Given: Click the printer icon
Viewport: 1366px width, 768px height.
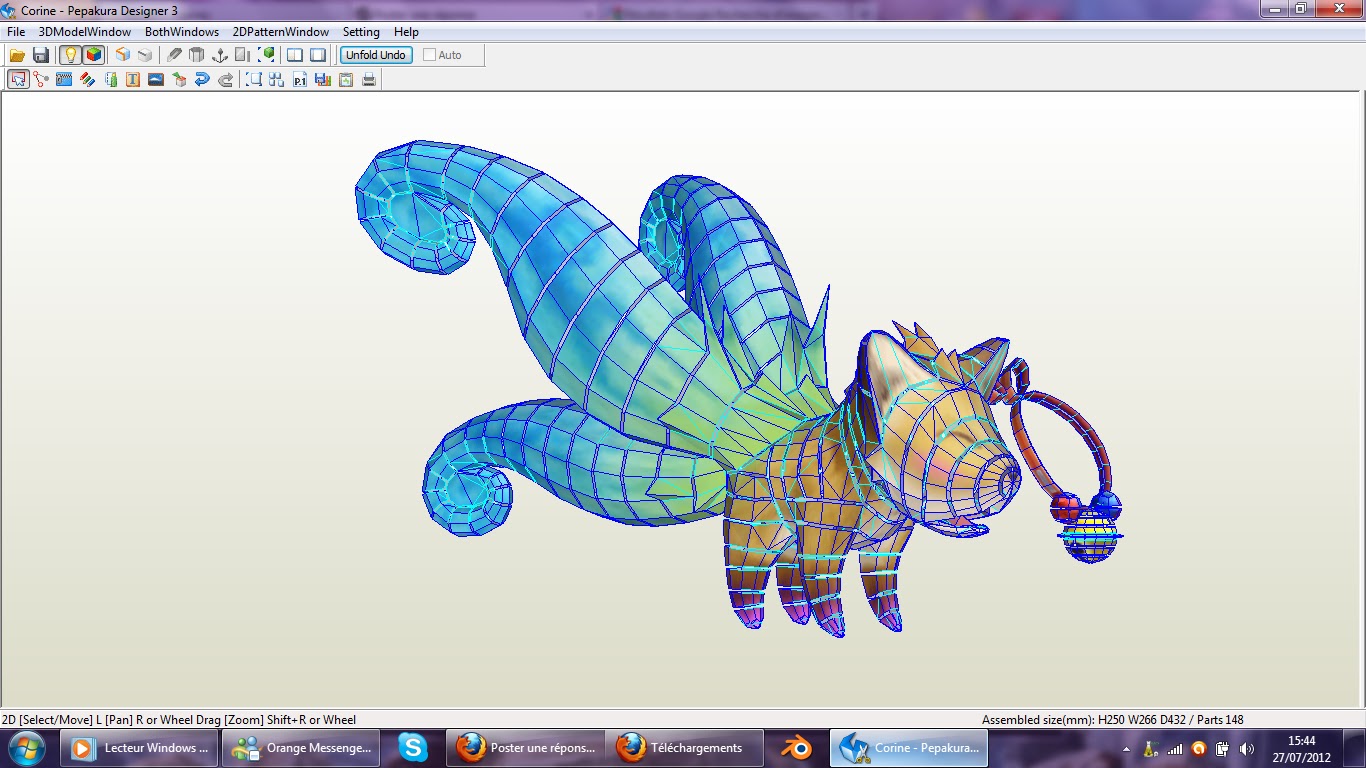Looking at the screenshot, I should [369, 79].
